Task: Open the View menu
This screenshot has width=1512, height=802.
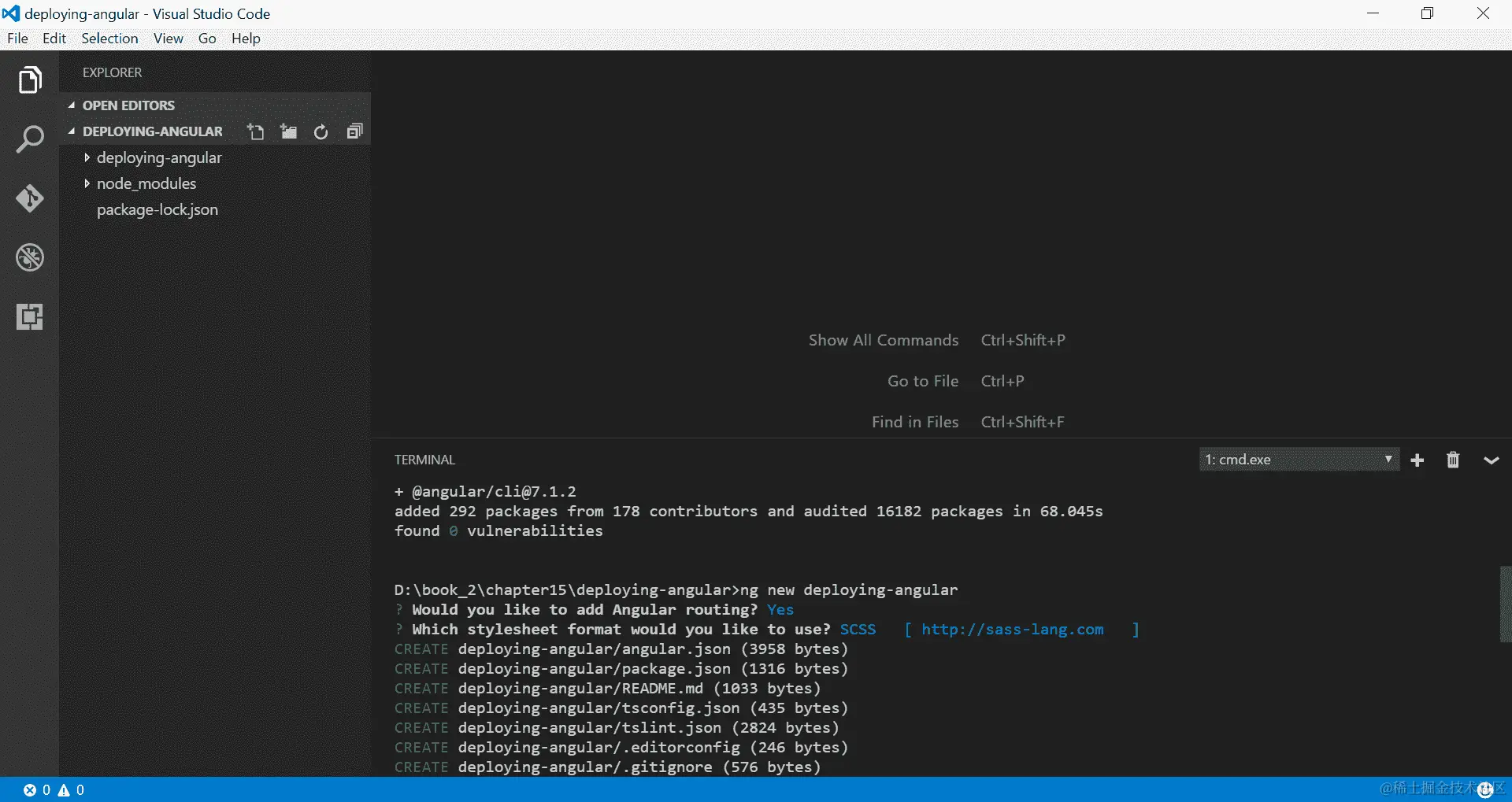Action: tap(168, 39)
